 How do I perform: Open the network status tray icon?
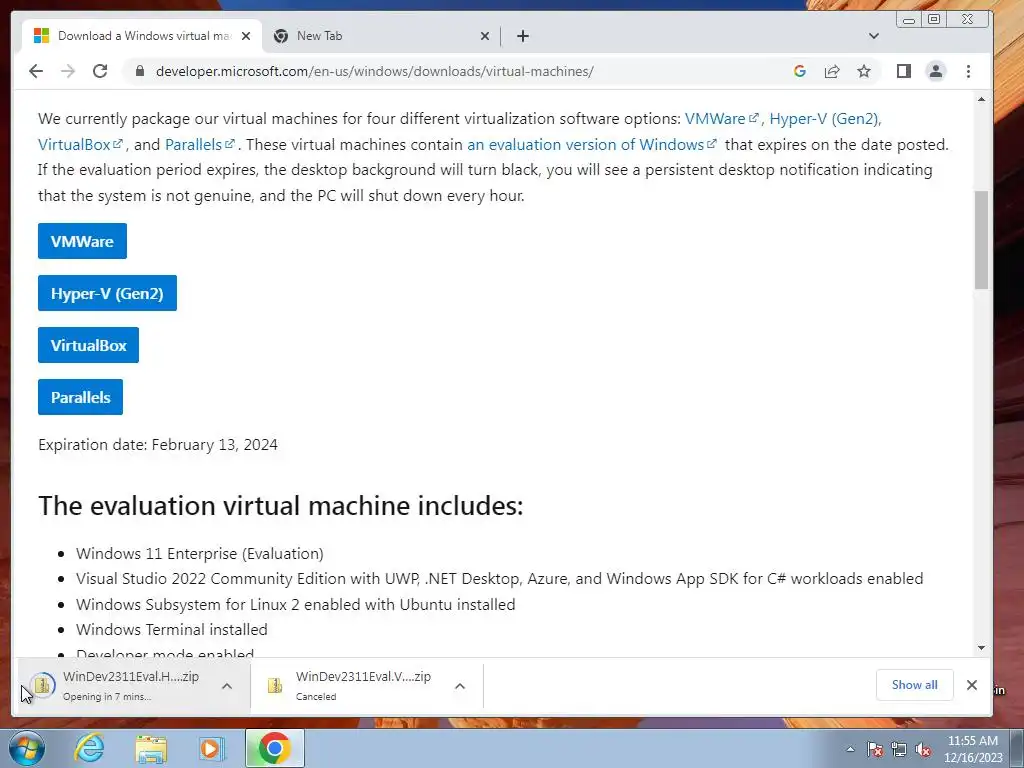click(899, 749)
